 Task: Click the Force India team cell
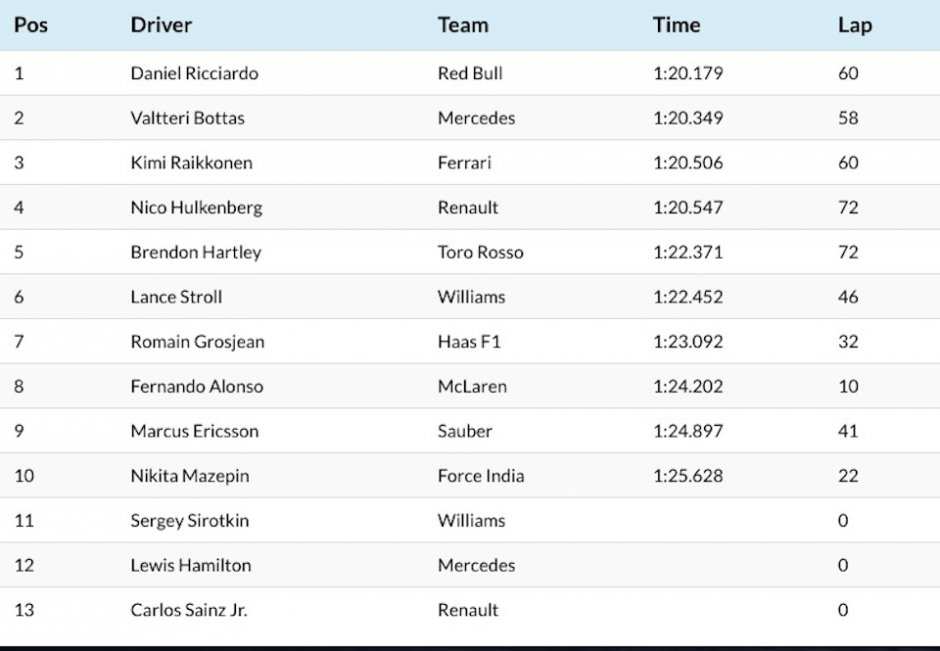(481, 476)
